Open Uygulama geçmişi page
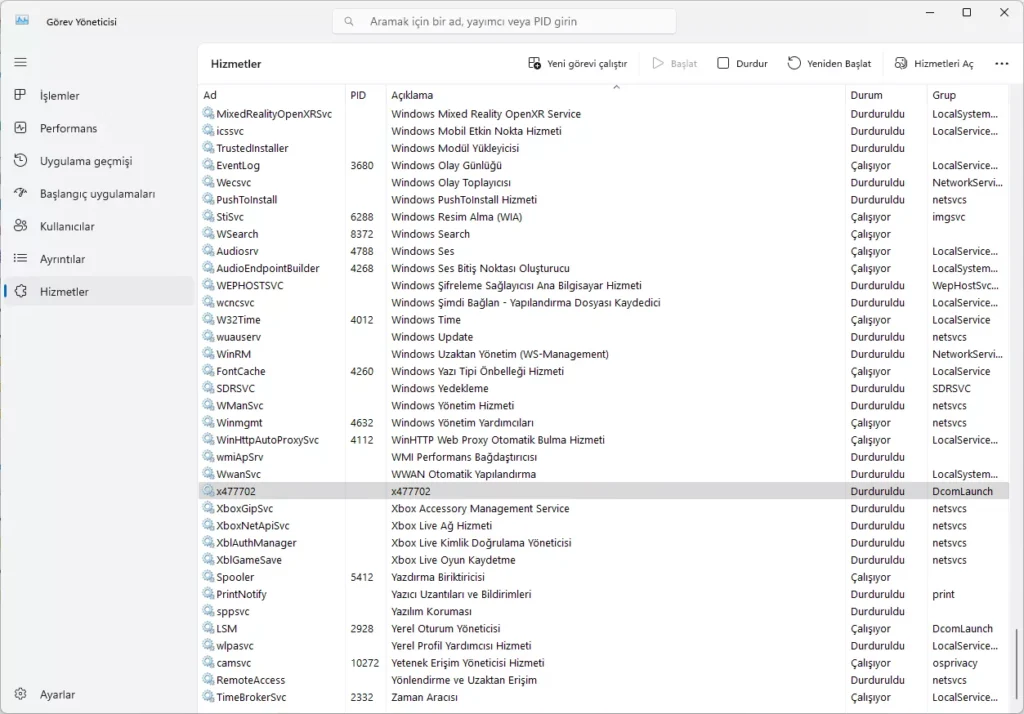This screenshot has height=714, width=1024. point(85,161)
